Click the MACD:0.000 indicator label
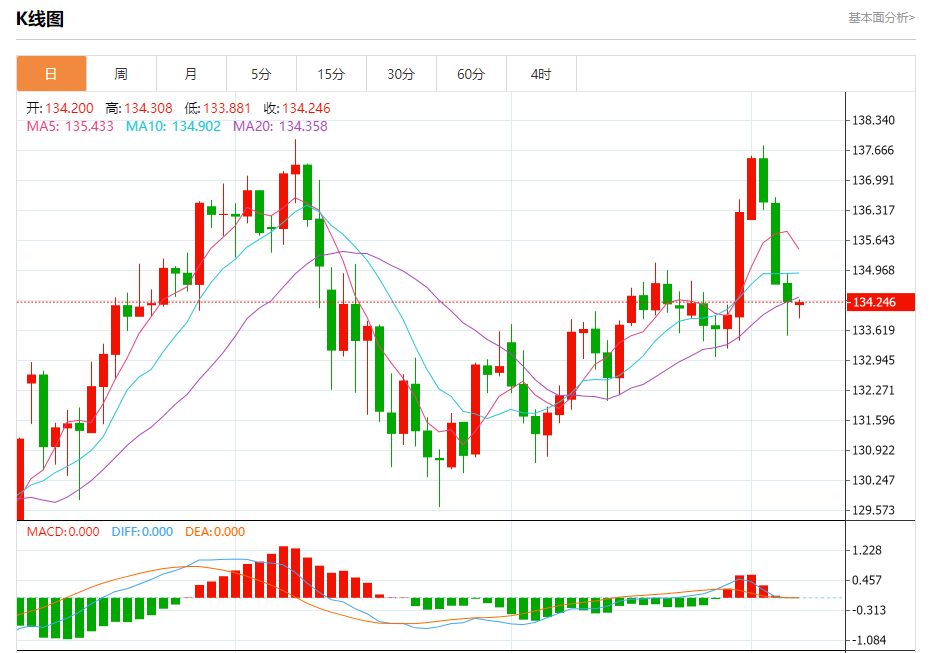This screenshot has height=653, width=931. coord(63,532)
